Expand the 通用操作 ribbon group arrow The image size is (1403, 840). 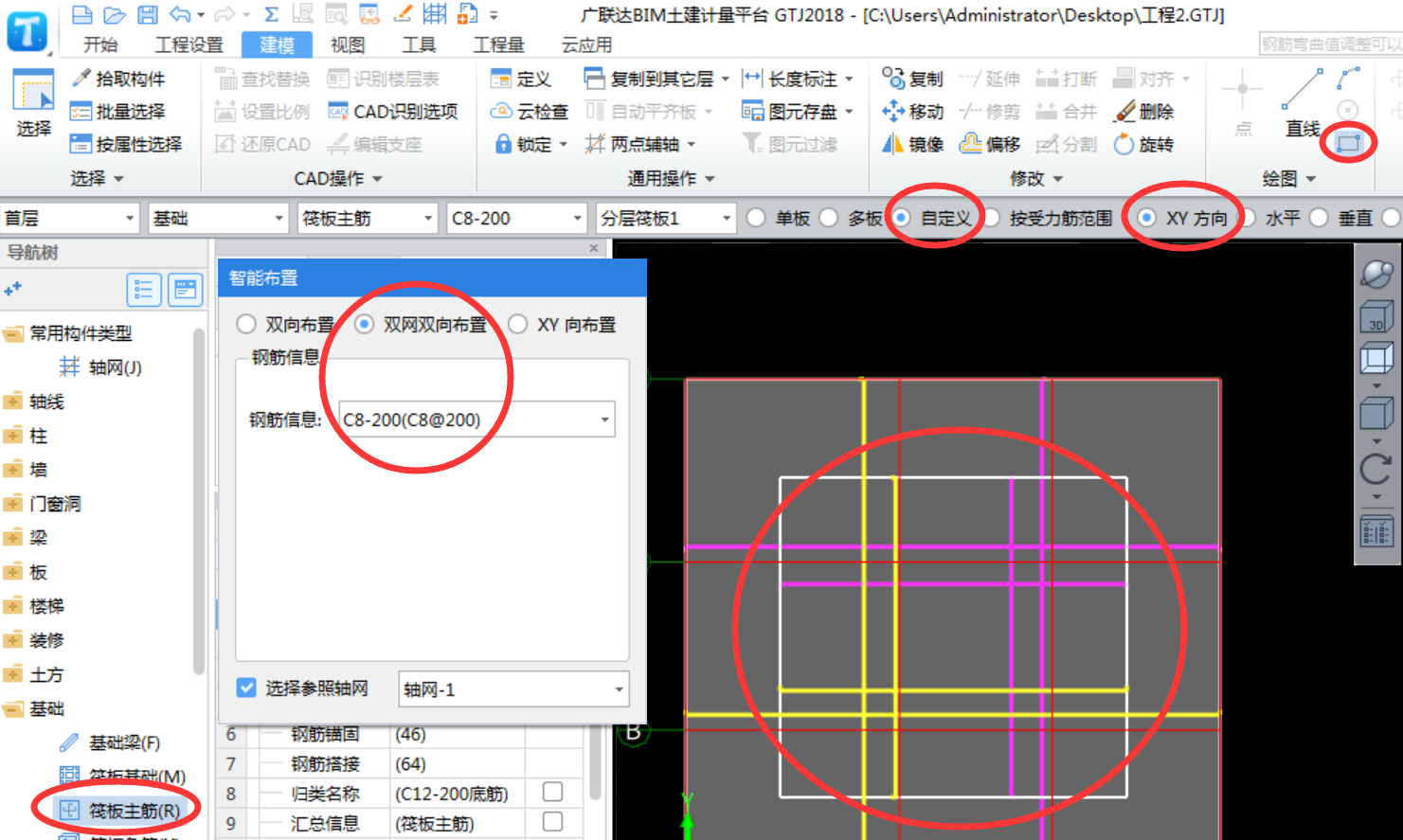pyautogui.click(x=710, y=179)
